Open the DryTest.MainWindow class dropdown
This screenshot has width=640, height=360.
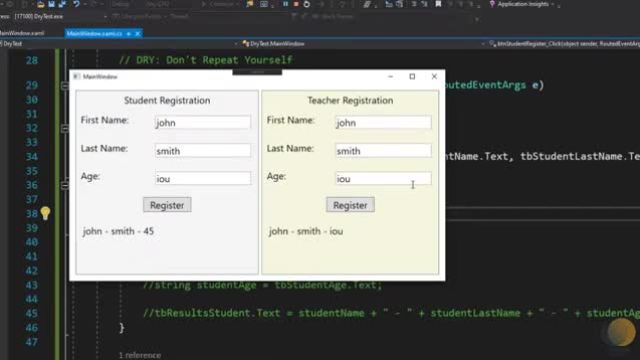(x=363, y=44)
